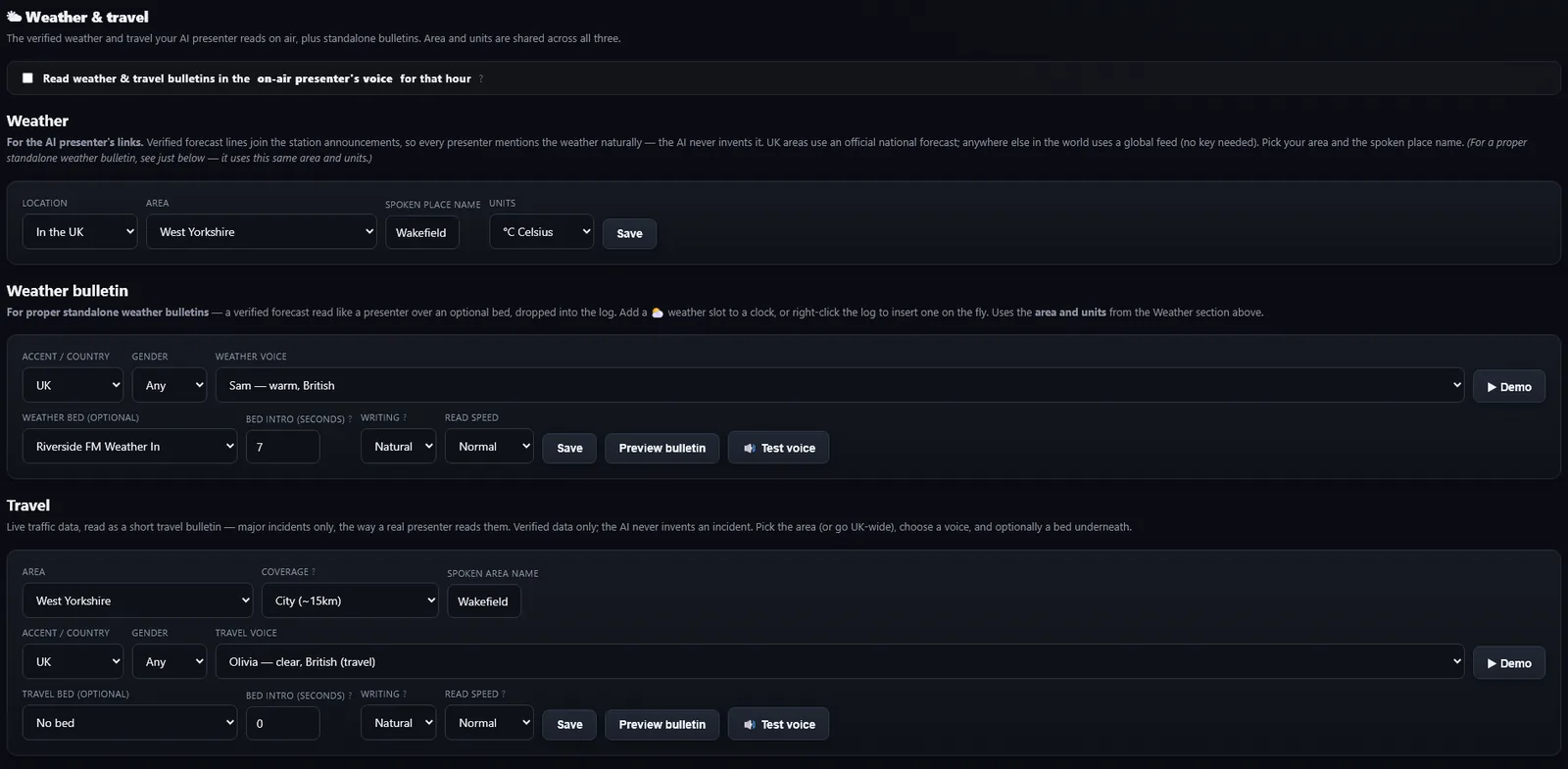Screen dimensions: 1568x769
Task: Open the Coverage dropdown showing City (~15km)
Action: point(350,601)
